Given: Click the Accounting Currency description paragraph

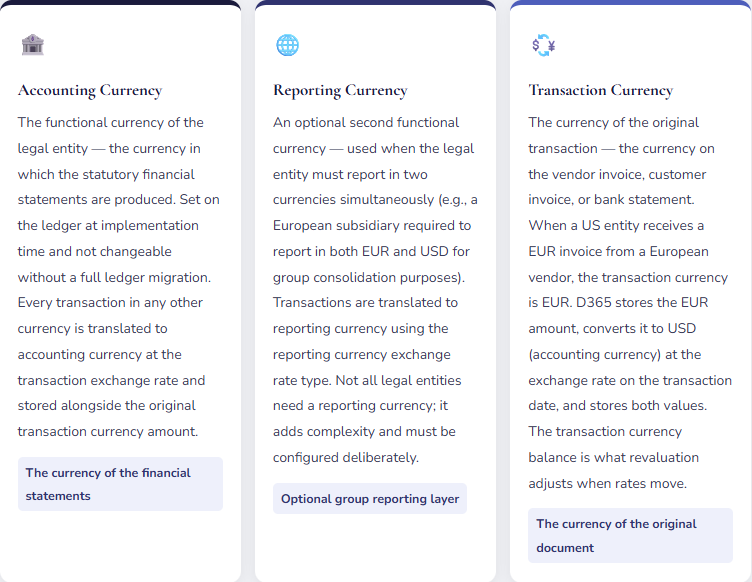Looking at the screenshot, I should point(120,277).
